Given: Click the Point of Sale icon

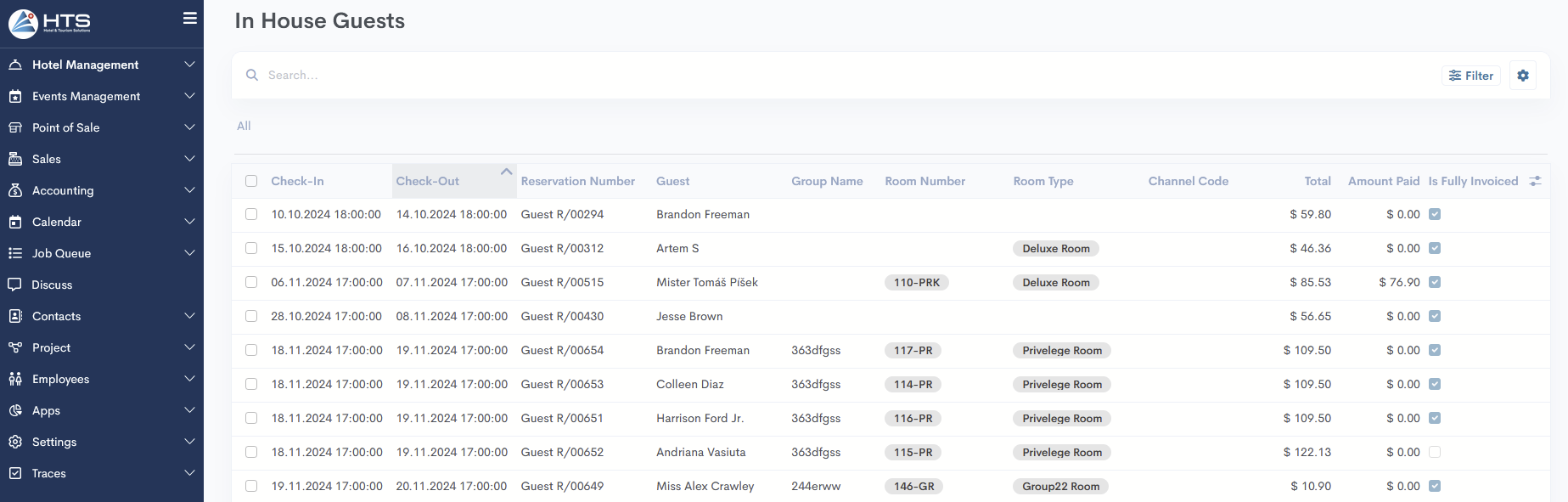Looking at the screenshot, I should coord(15,127).
